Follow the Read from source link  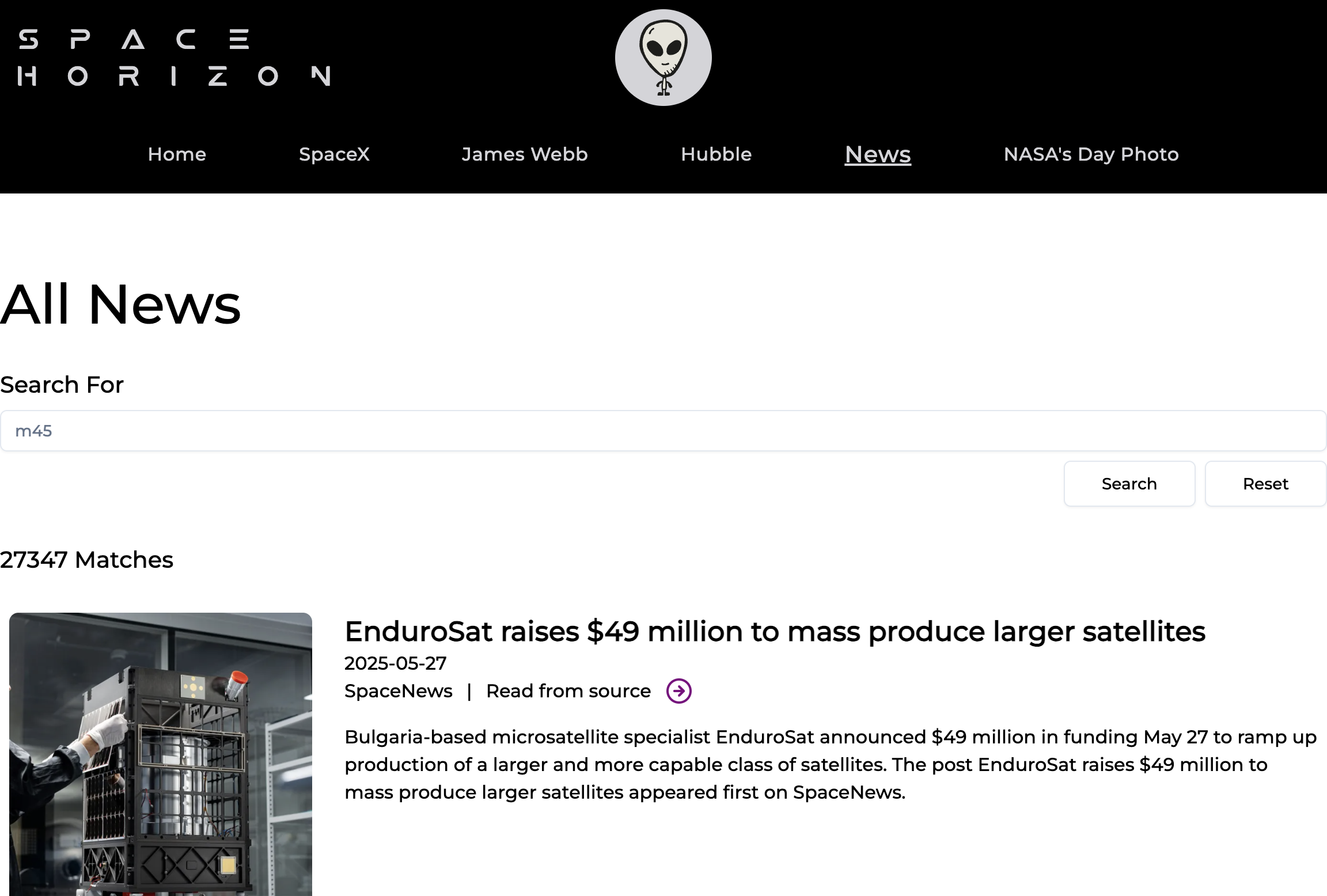point(568,691)
